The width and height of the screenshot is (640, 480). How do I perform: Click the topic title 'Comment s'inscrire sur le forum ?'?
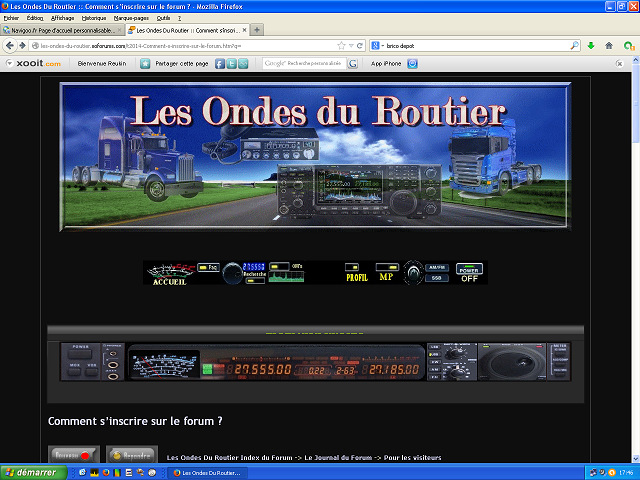135,421
